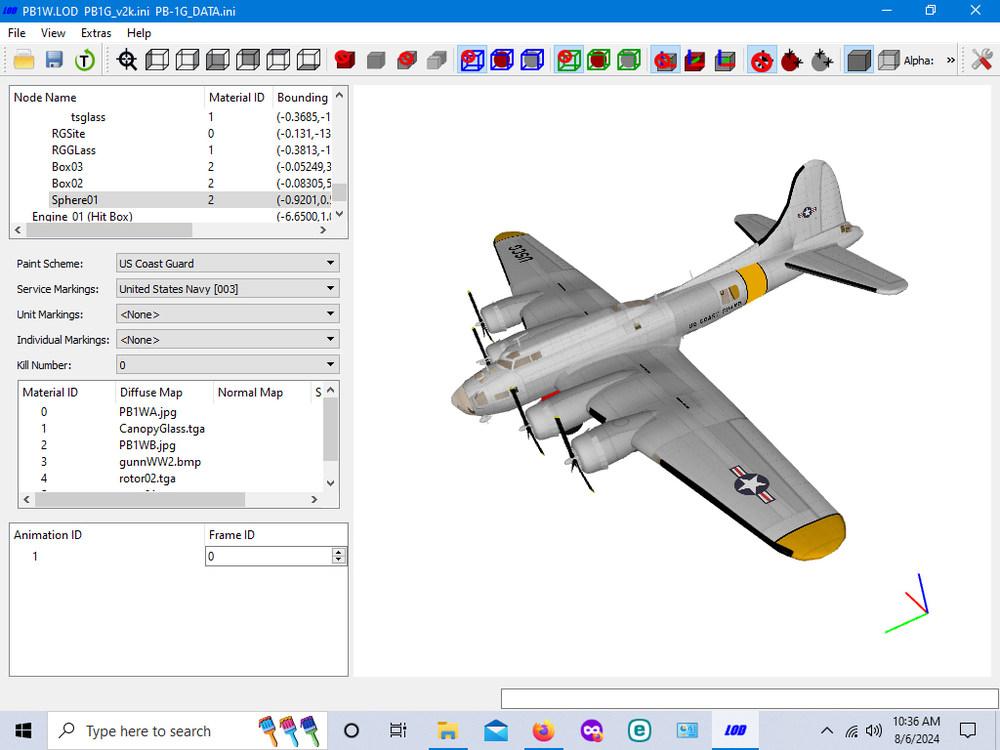Click the Material ID header in node list
Image resolution: width=1000 pixels, height=750 pixels.
[238, 98]
